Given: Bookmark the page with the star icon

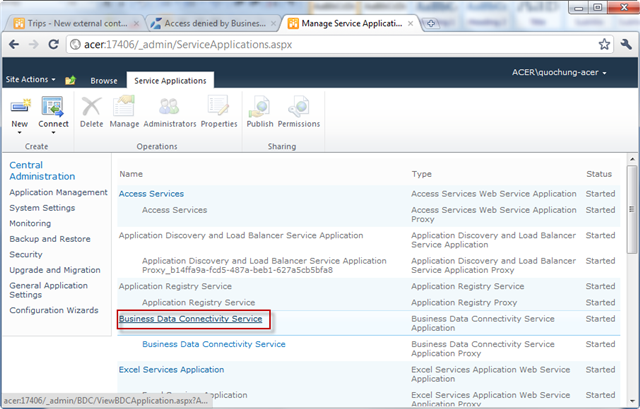Looking at the screenshot, I should (x=604, y=44).
